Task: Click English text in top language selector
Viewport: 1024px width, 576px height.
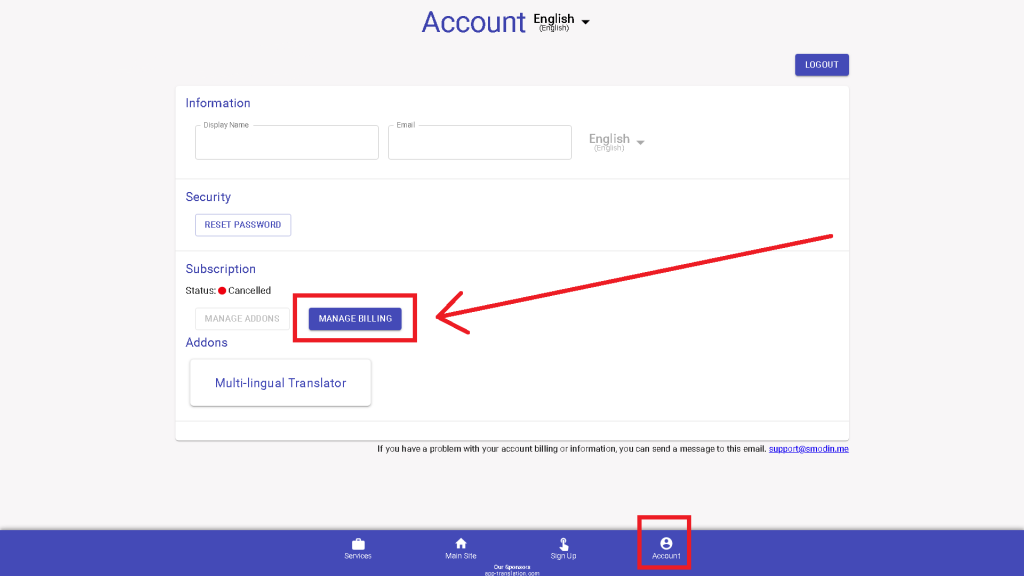Action: click(x=553, y=19)
